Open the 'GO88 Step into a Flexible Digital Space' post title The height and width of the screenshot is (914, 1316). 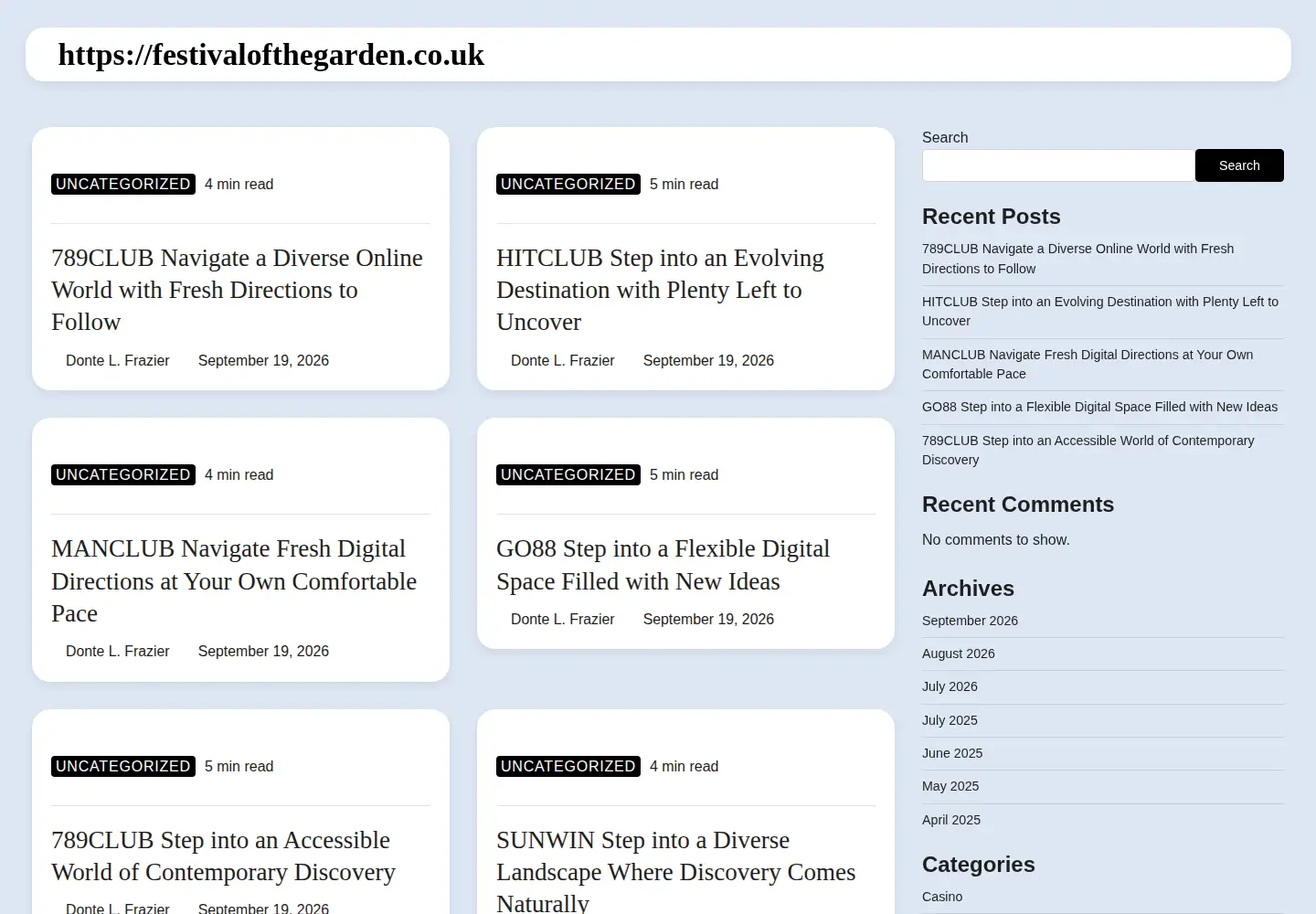coord(663,565)
